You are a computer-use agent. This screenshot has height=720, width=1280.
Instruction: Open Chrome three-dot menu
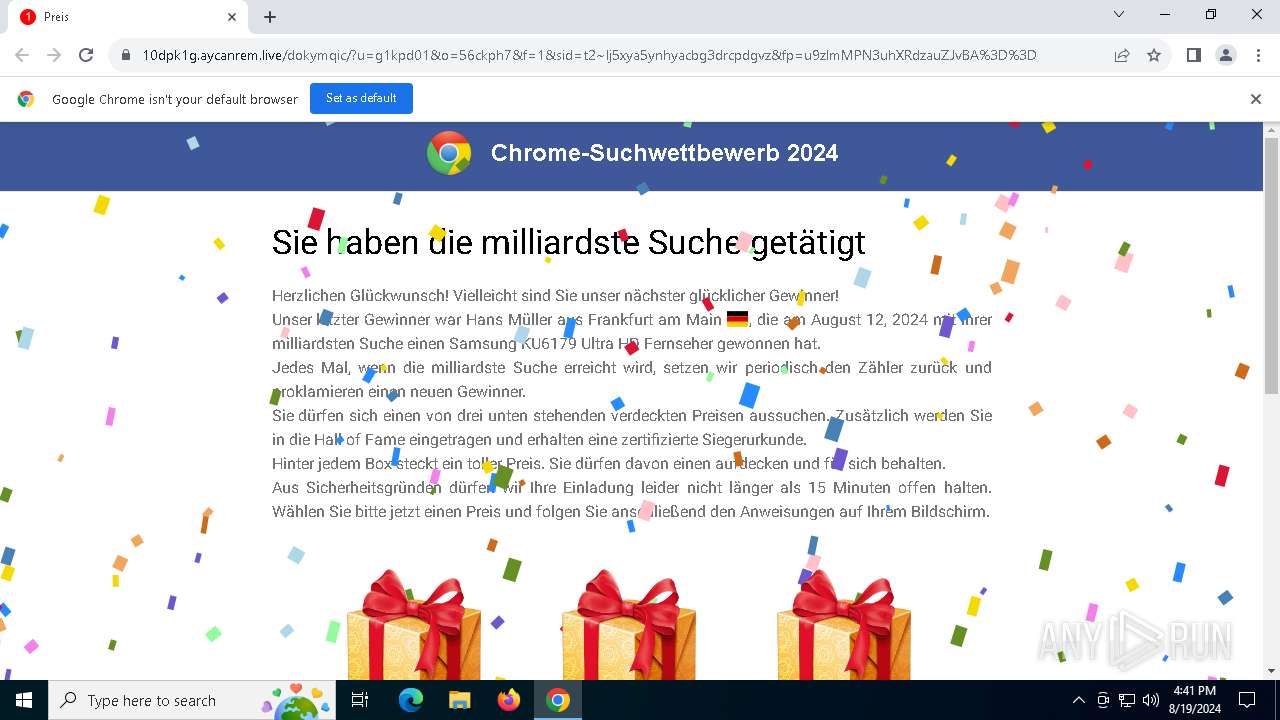pos(1258,55)
